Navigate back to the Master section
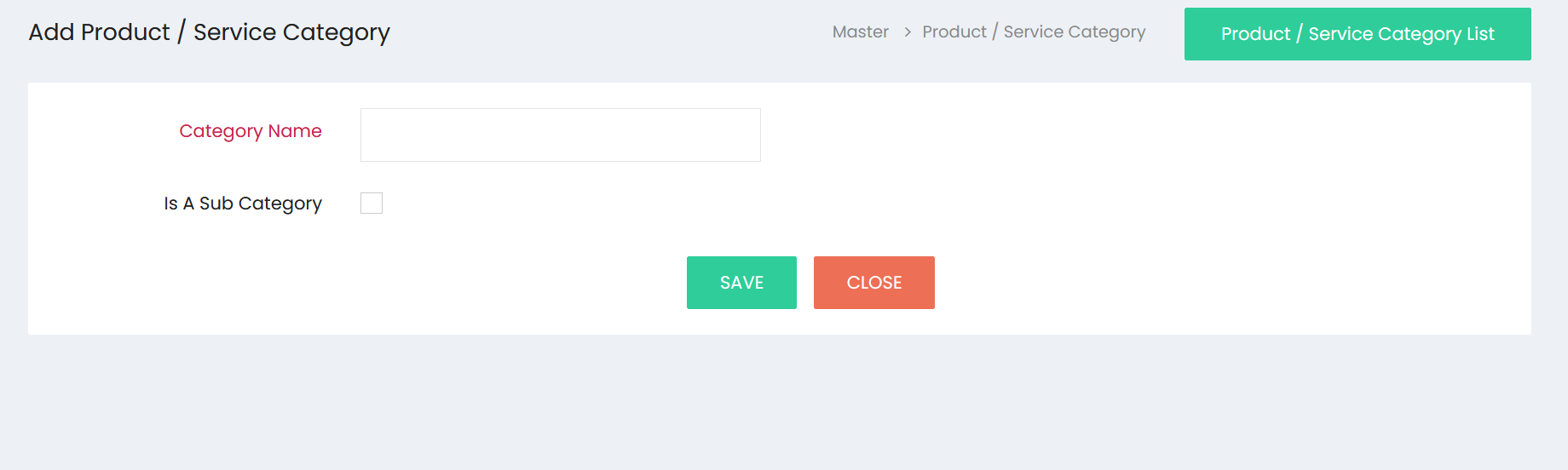This screenshot has width=1568, height=470. [x=861, y=32]
